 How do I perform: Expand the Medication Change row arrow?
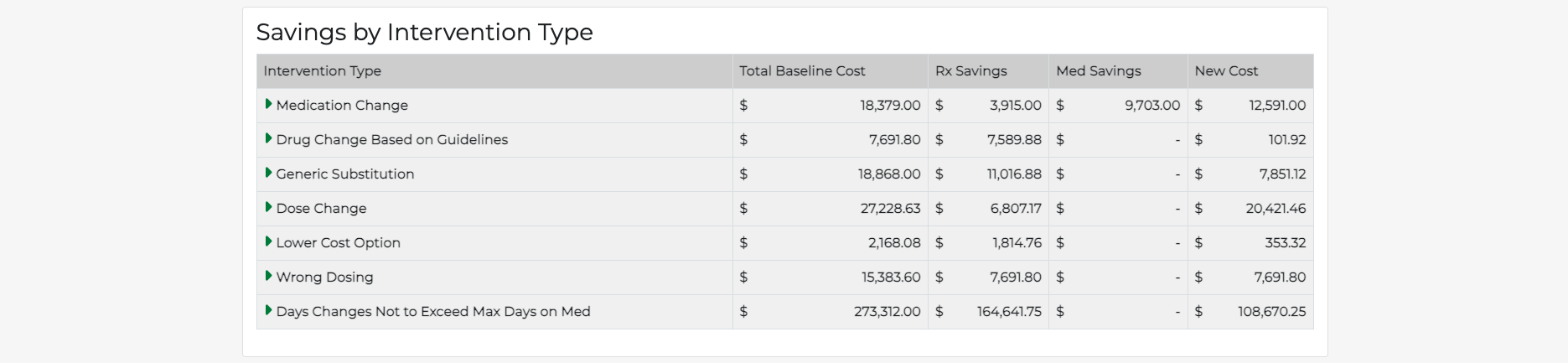tap(268, 105)
